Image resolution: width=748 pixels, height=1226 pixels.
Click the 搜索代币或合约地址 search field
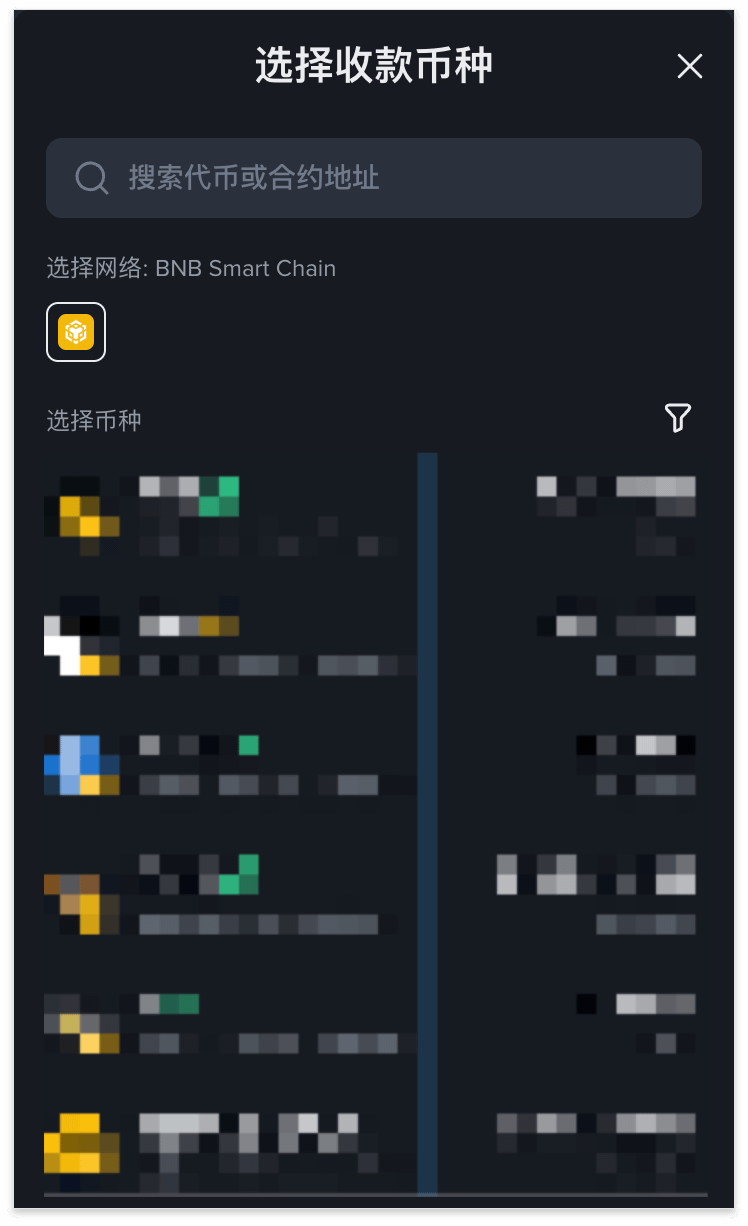coord(374,178)
